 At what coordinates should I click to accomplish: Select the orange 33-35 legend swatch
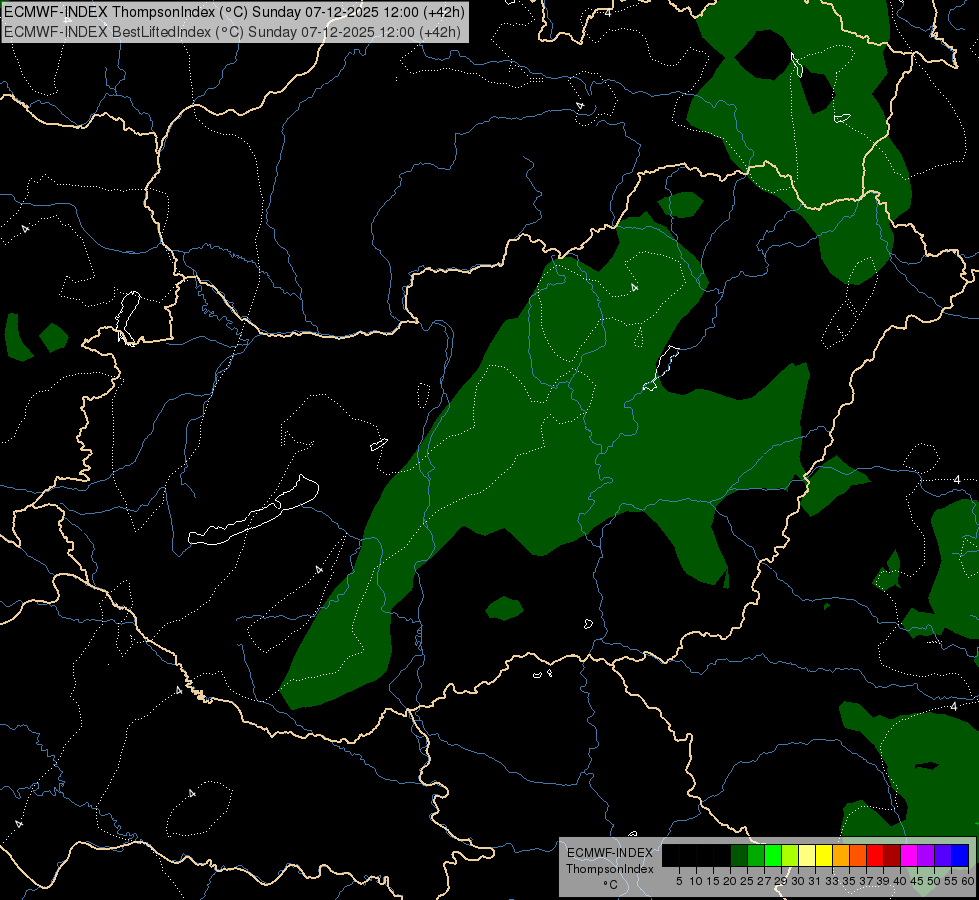841,855
